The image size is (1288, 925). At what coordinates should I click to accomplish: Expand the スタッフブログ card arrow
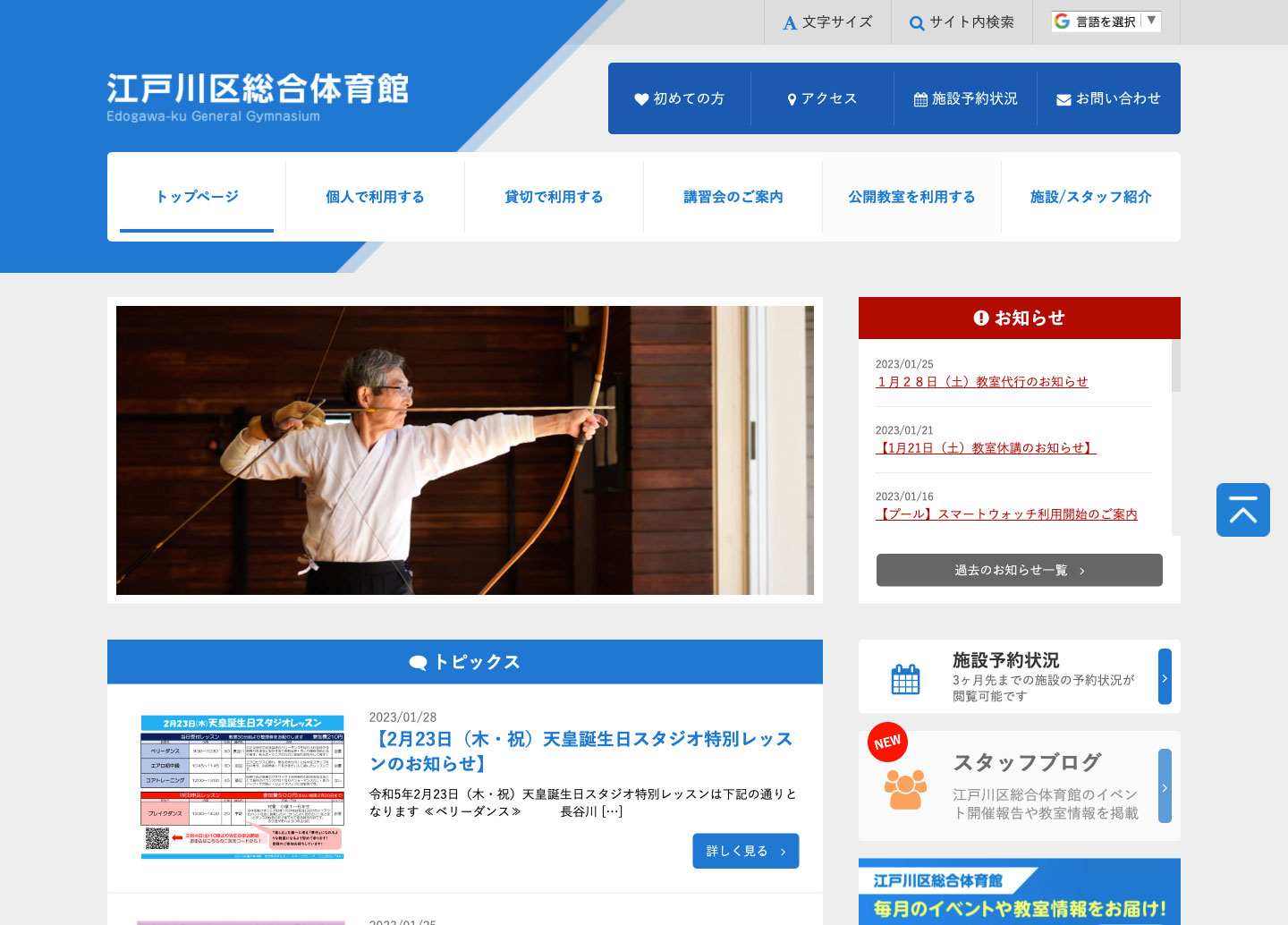click(x=1164, y=786)
